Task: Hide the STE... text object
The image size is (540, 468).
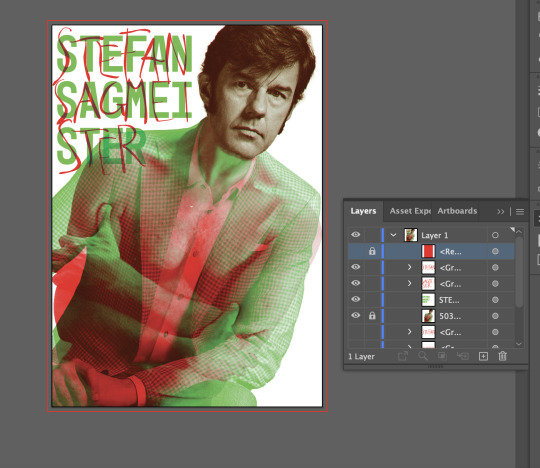Action: pos(356,299)
